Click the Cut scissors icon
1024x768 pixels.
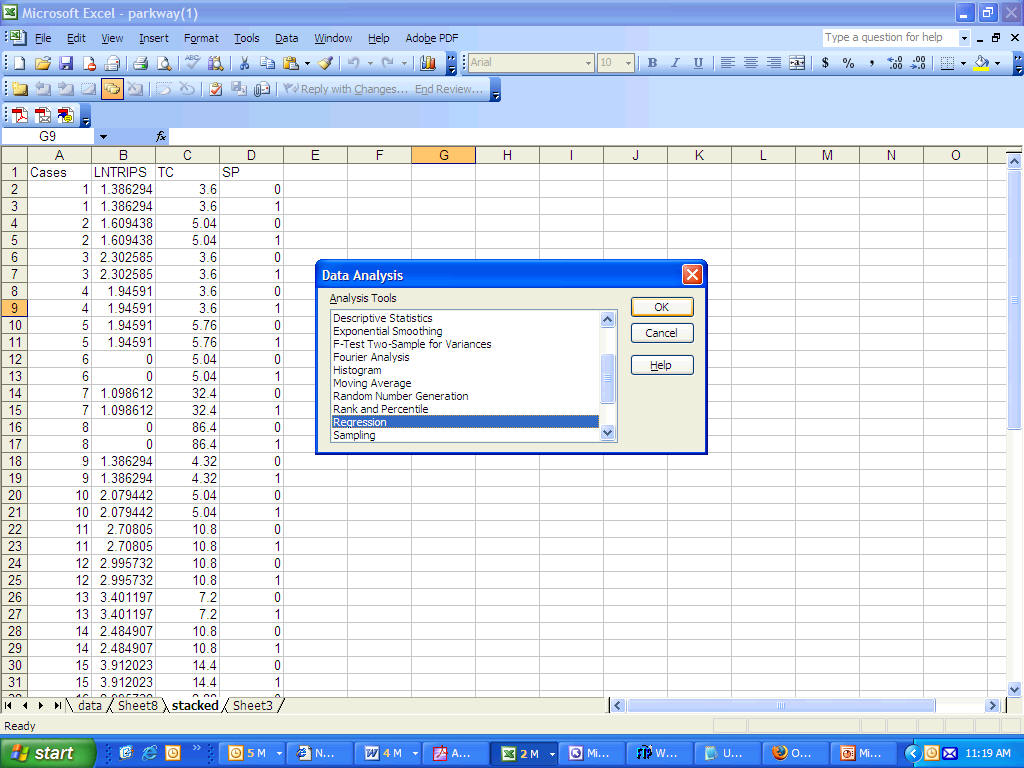(x=244, y=63)
